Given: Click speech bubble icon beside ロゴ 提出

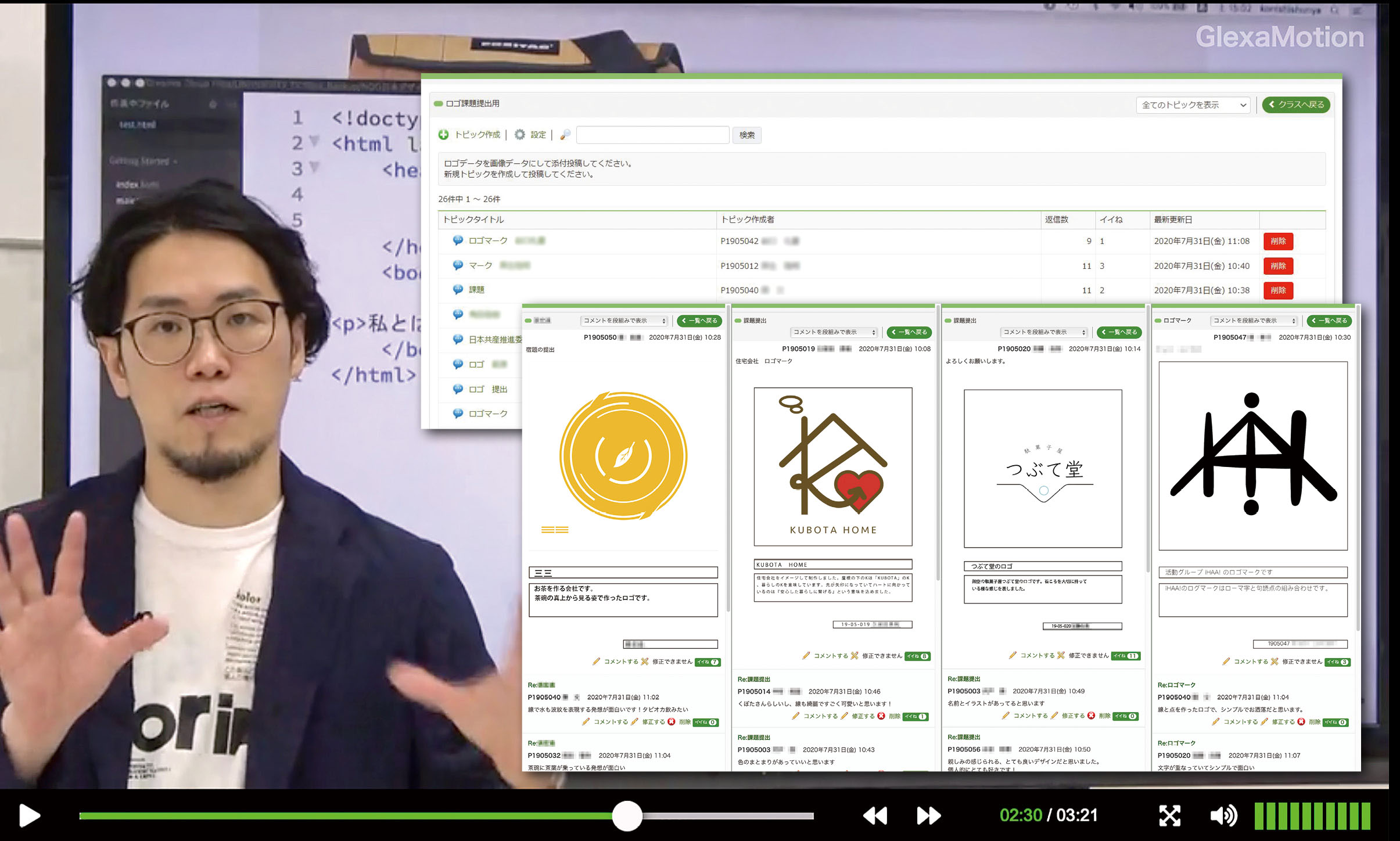Looking at the screenshot, I should [458, 389].
